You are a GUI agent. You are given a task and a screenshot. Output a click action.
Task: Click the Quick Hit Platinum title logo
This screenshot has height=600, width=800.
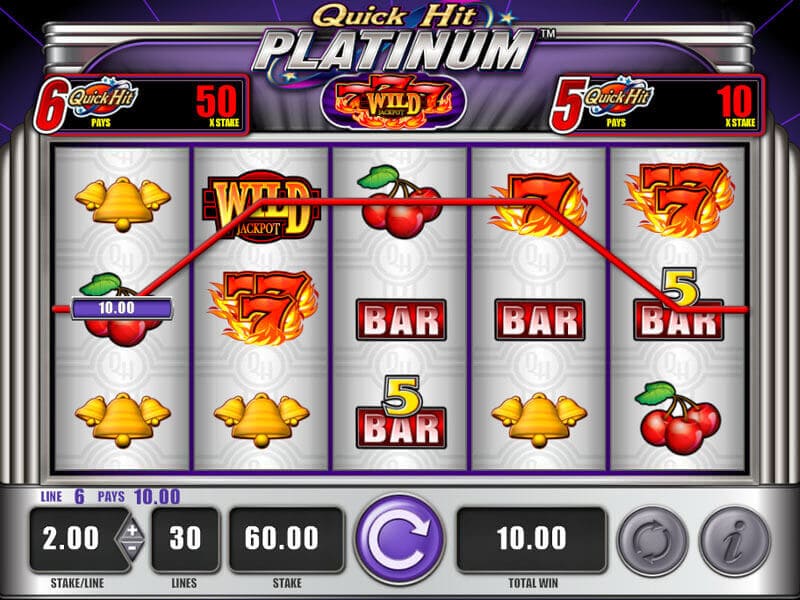coord(395,38)
